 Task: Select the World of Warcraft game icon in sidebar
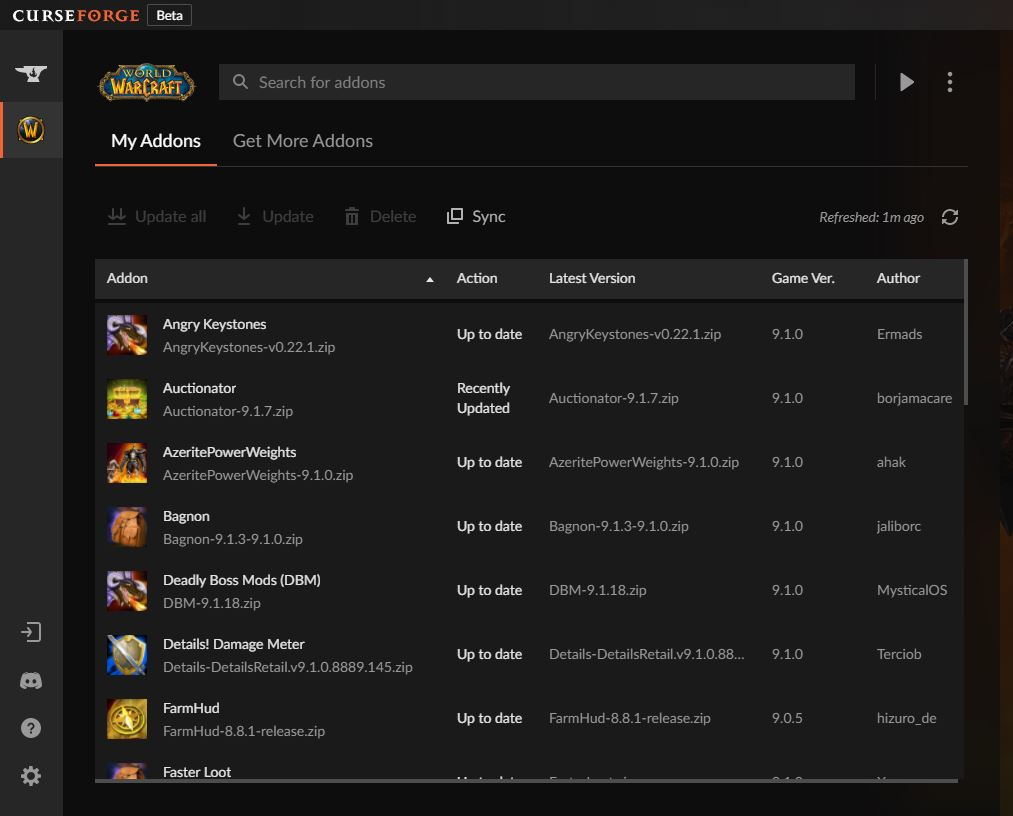click(x=31, y=130)
